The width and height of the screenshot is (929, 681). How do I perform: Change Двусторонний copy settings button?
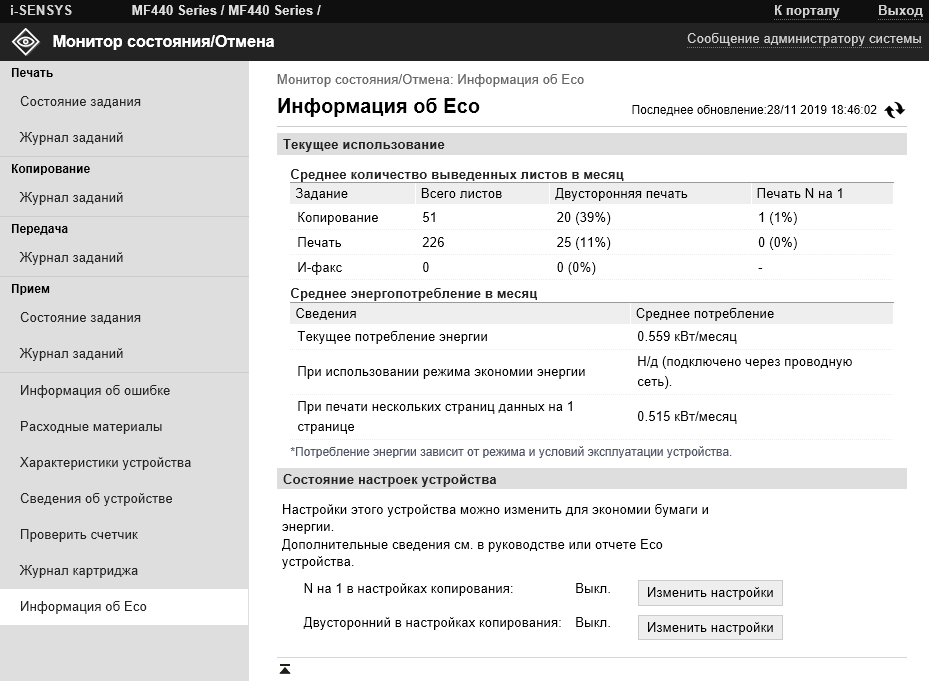[x=710, y=628]
